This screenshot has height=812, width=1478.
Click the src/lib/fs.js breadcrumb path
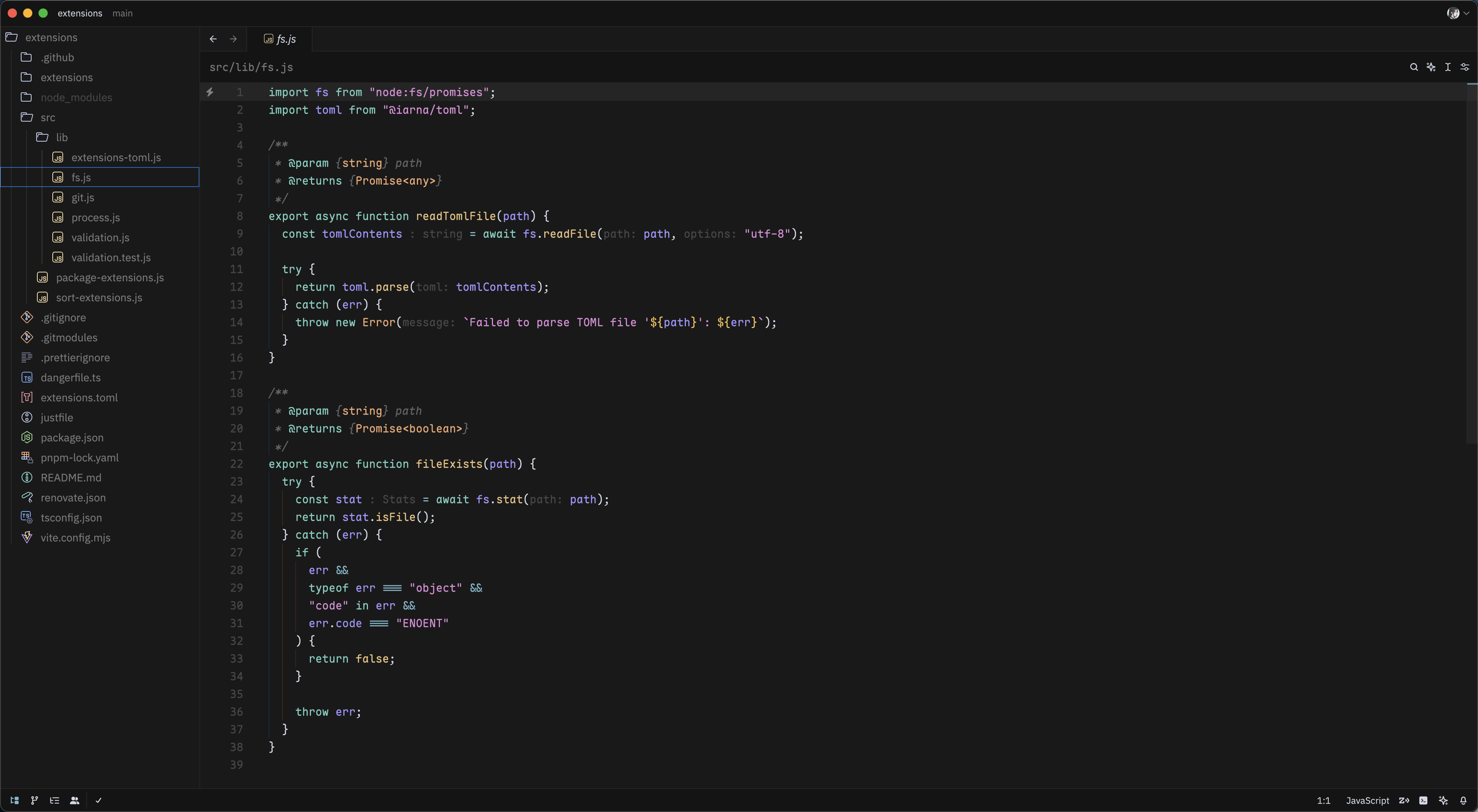pyautogui.click(x=251, y=67)
